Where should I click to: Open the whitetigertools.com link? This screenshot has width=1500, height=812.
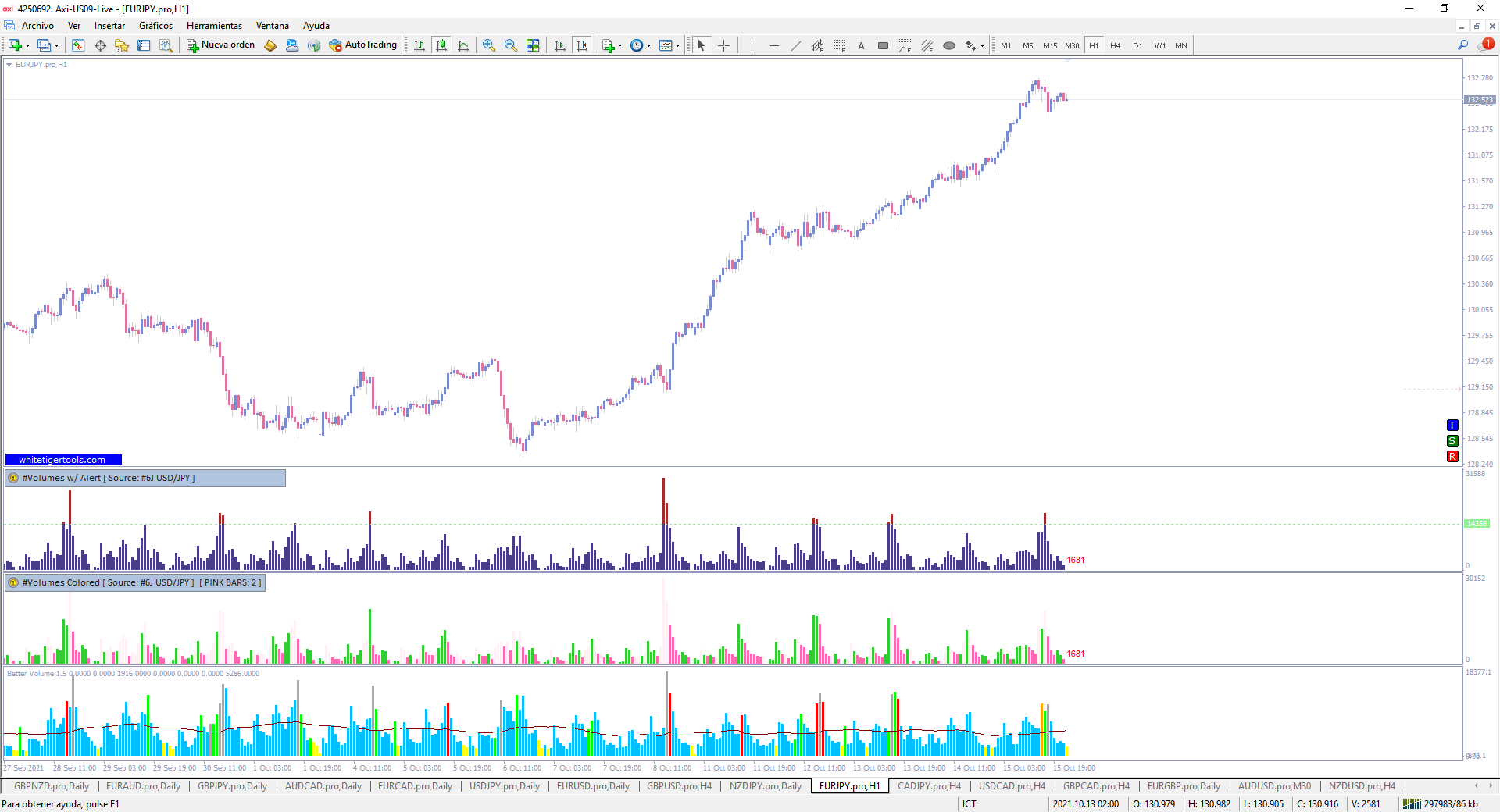tap(62, 460)
